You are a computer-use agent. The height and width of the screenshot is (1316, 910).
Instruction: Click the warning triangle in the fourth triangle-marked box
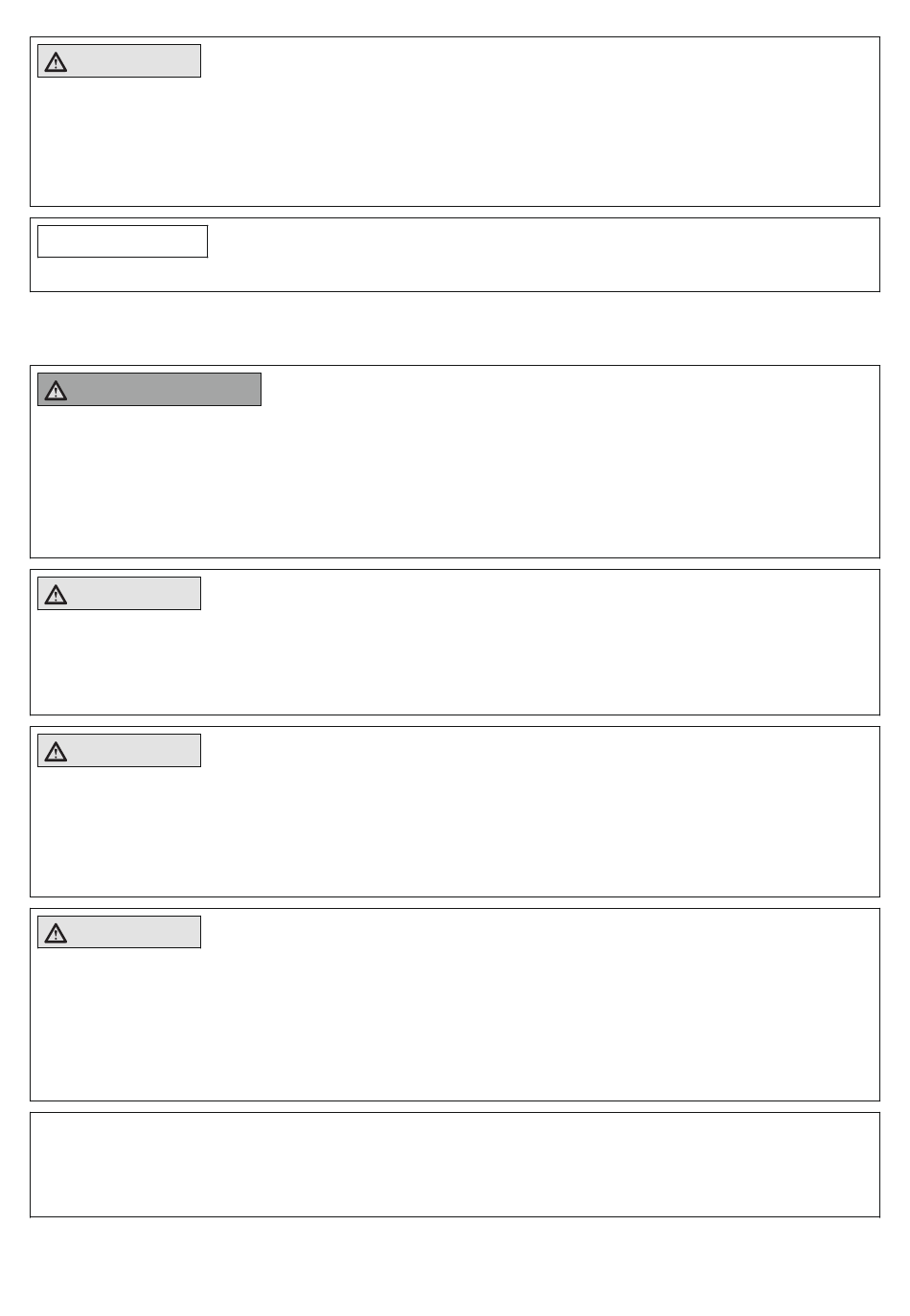tap(56, 752)
